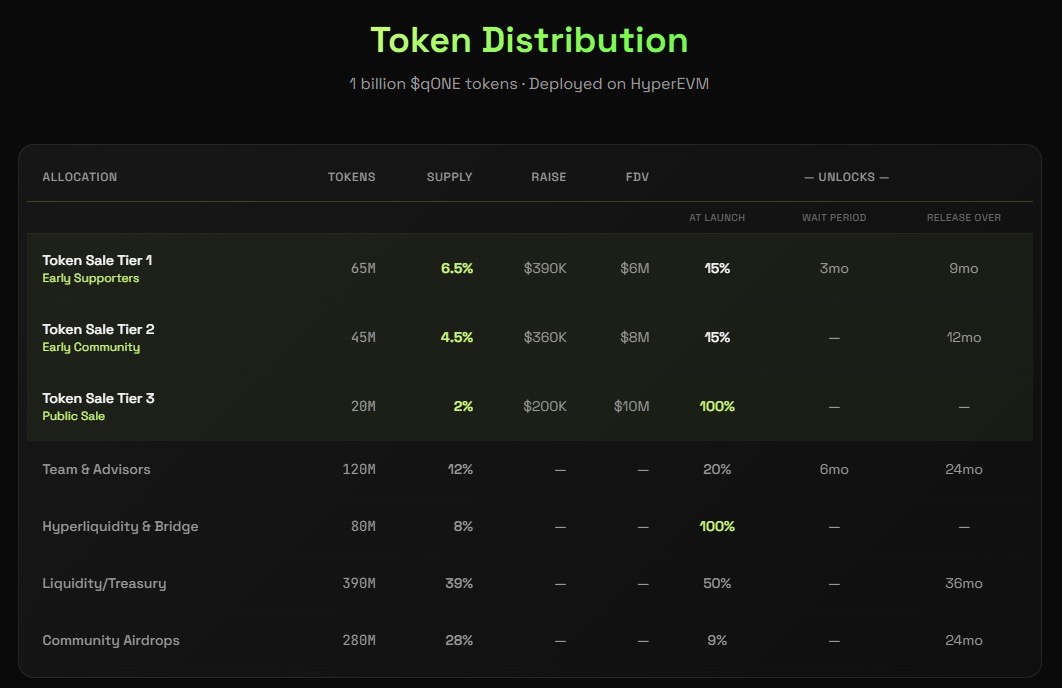This screenshot has width=1062, height=688.
Task: Click the WAIT PERIOD sub-header
Action: pyautogui.click(x=834, y=217)
